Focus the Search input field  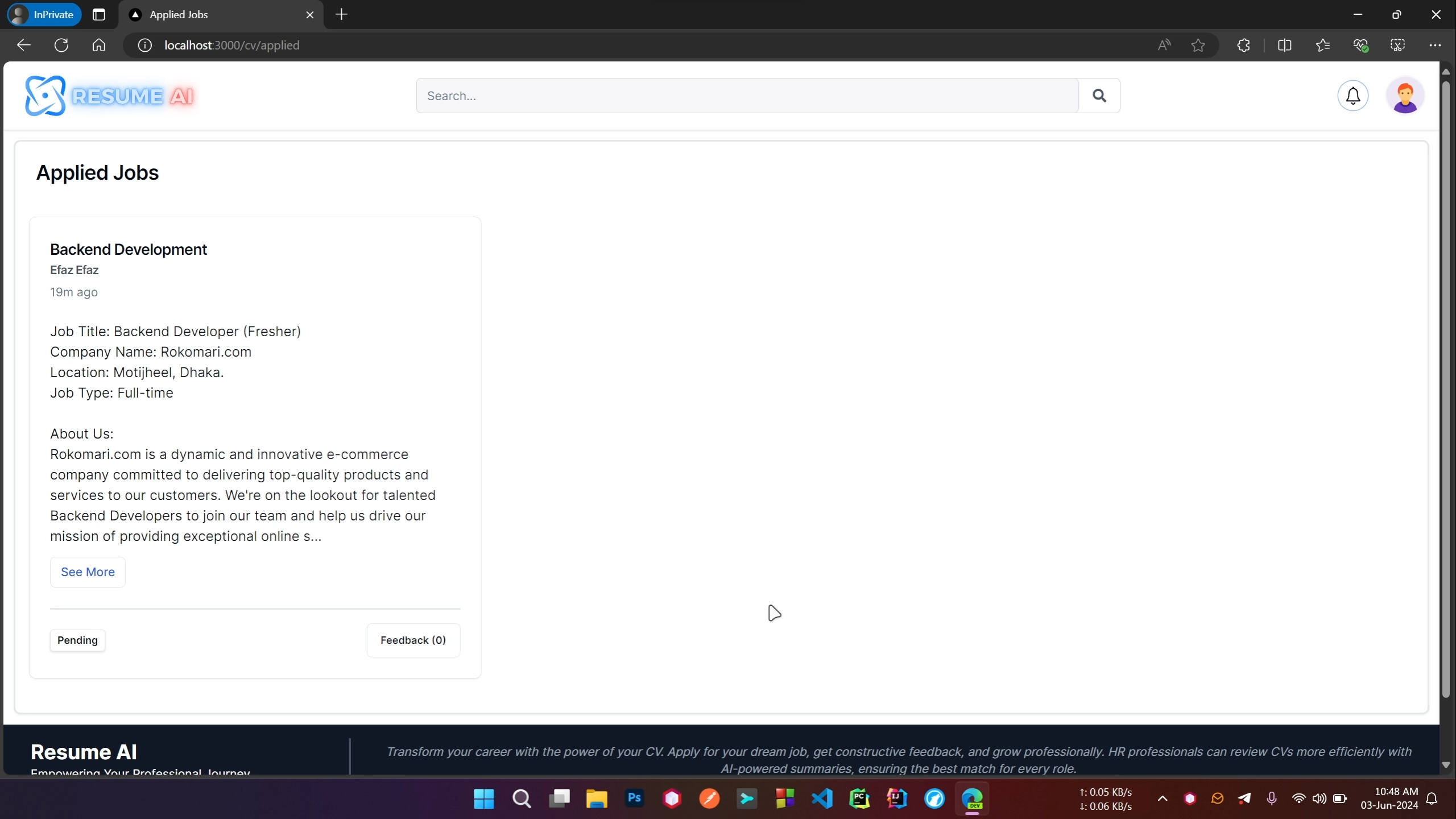(x=746, y=96)
